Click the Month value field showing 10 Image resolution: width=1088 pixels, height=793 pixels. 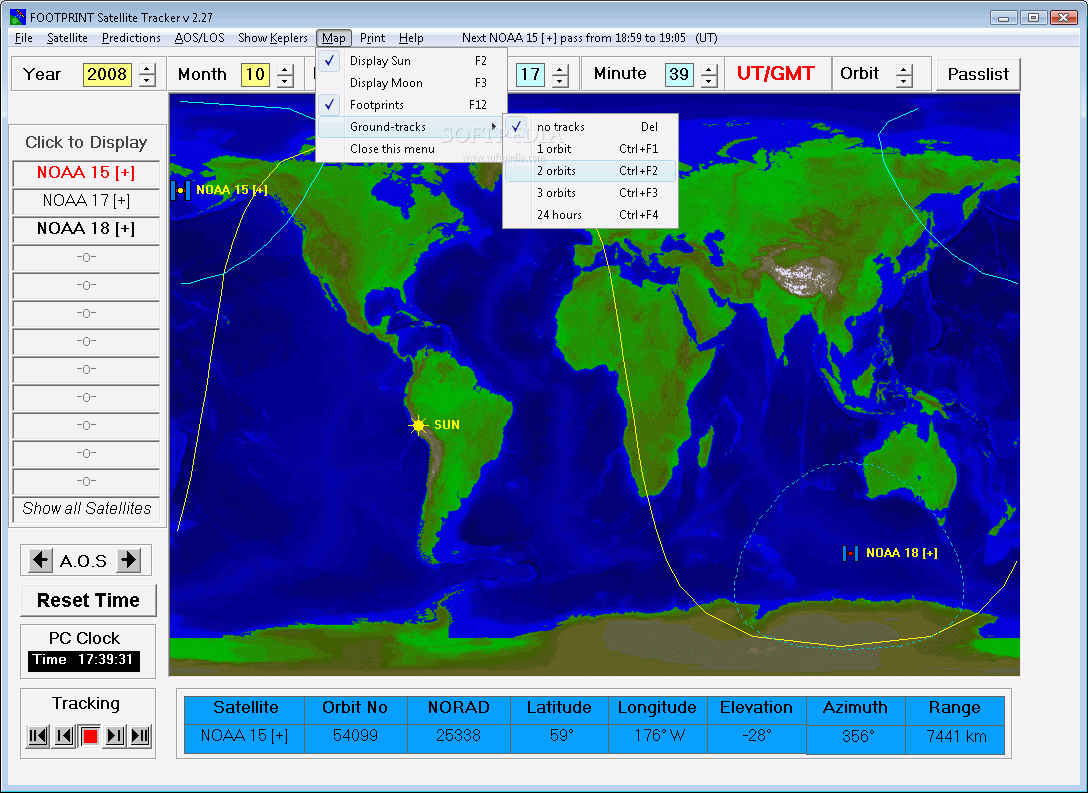coord(255,74)
